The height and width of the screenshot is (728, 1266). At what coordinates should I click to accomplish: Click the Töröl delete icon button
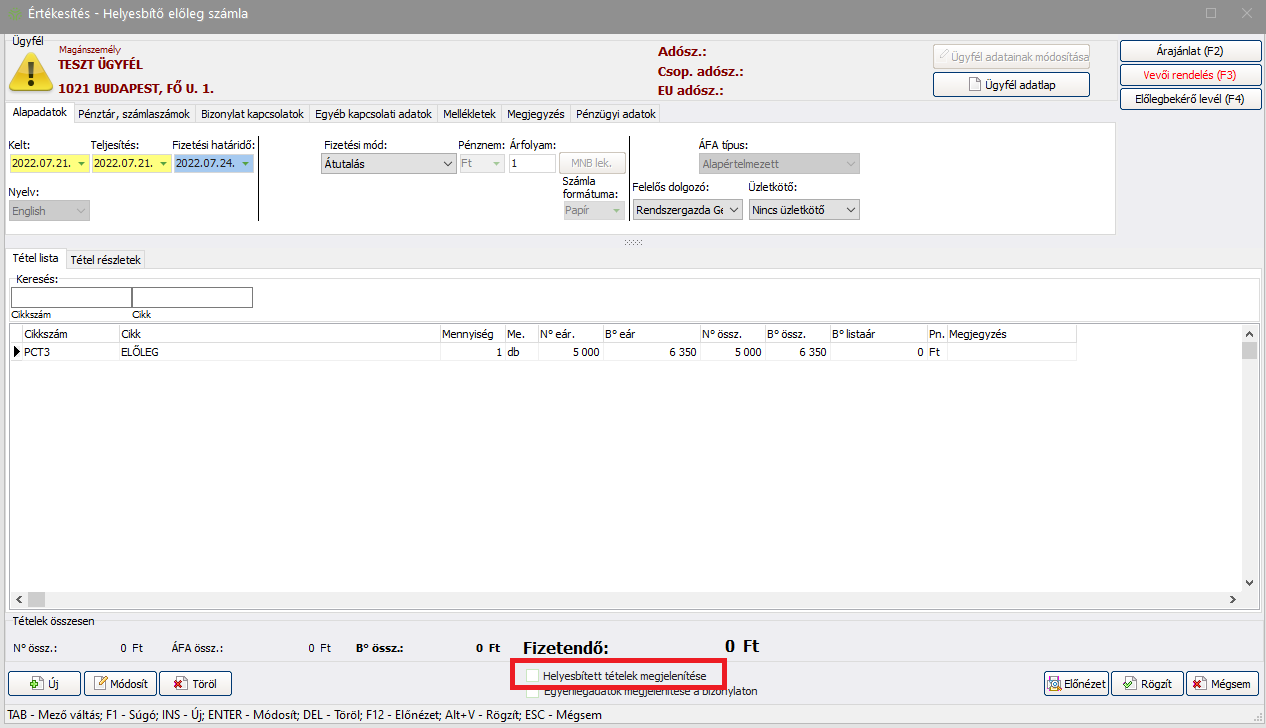(195, 684)
